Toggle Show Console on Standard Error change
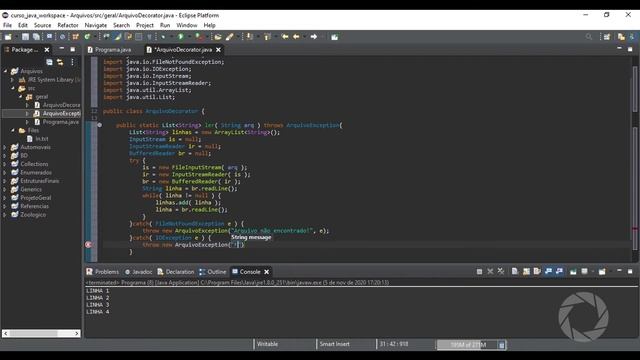The image size is (640, 360). (x=559, y=271)
